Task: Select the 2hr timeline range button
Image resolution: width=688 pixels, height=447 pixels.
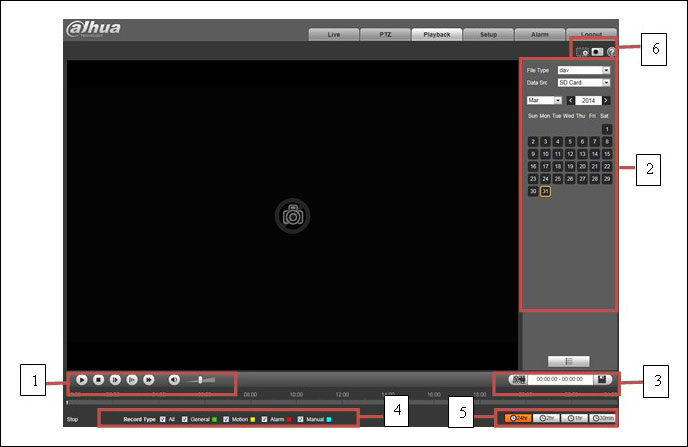Action: (x=547, y=418)
